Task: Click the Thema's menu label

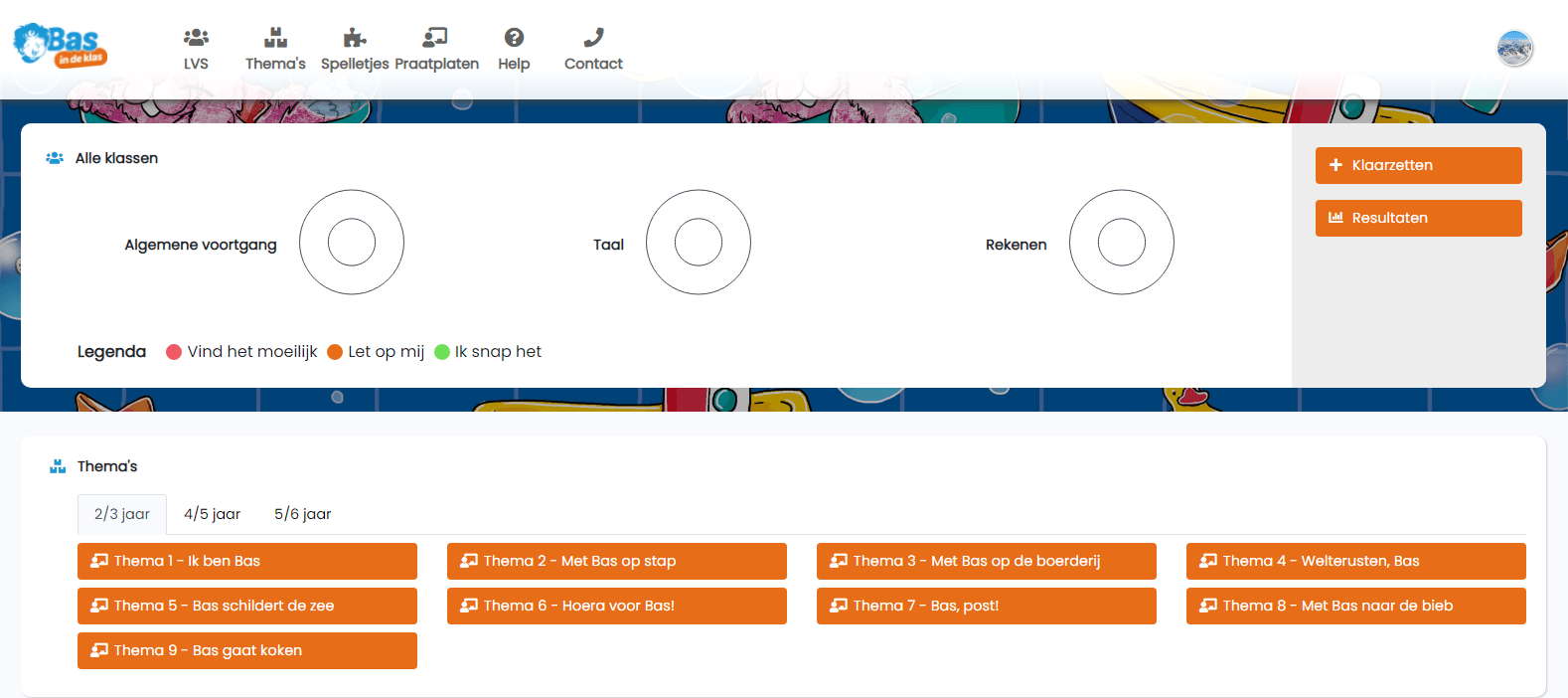Action: (275, 64)
